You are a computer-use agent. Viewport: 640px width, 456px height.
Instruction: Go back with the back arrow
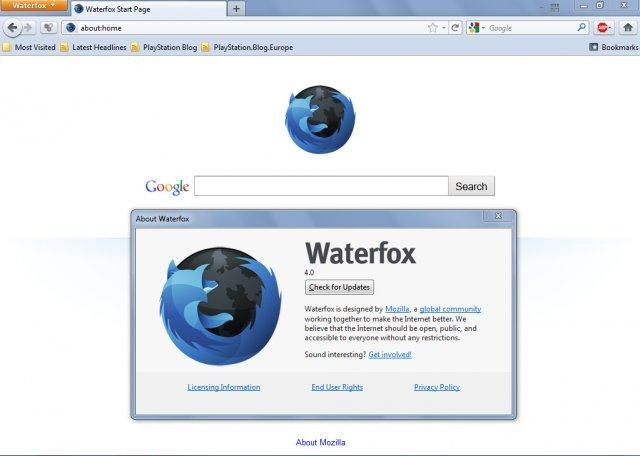click(x=12, y=28)
